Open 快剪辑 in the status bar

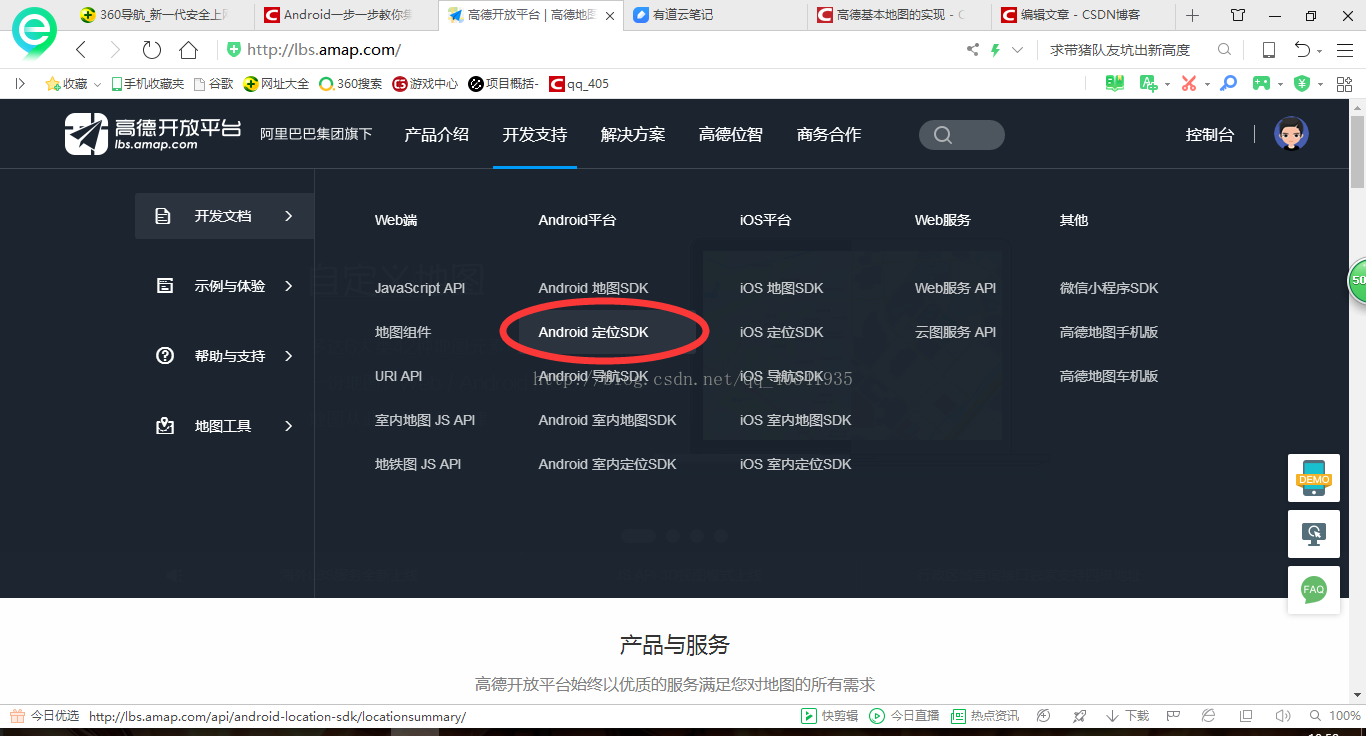tap(829, 716)
